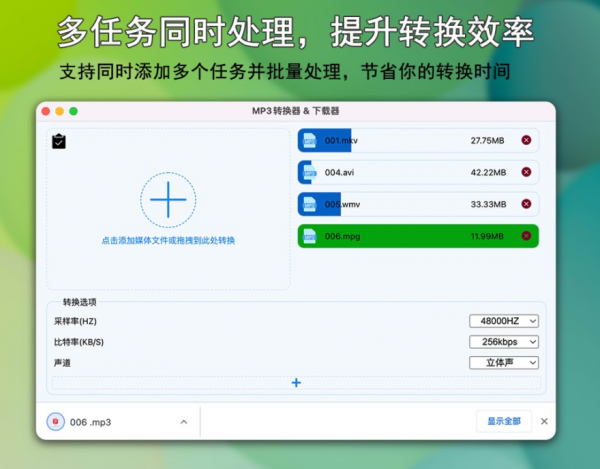Click the green fullscreen window button

coord(73,111)
